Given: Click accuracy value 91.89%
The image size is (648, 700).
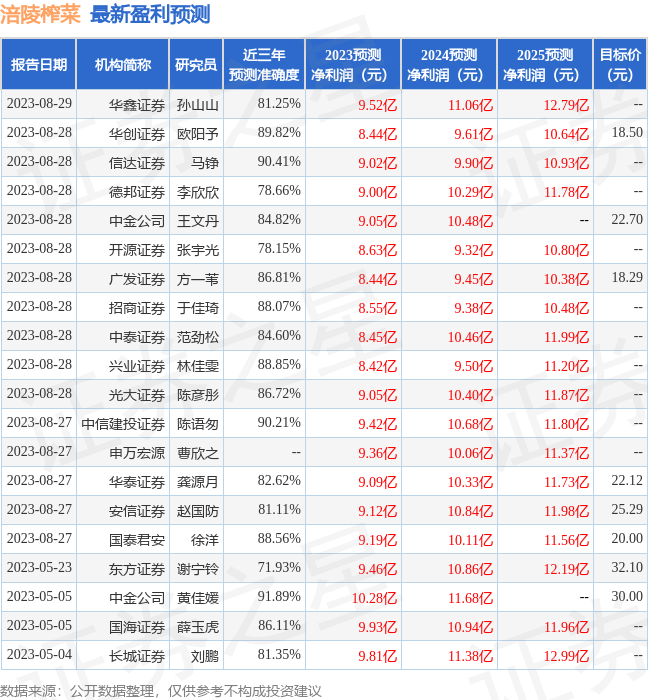Looking at the screenshot, I should [x=279, y=596].
